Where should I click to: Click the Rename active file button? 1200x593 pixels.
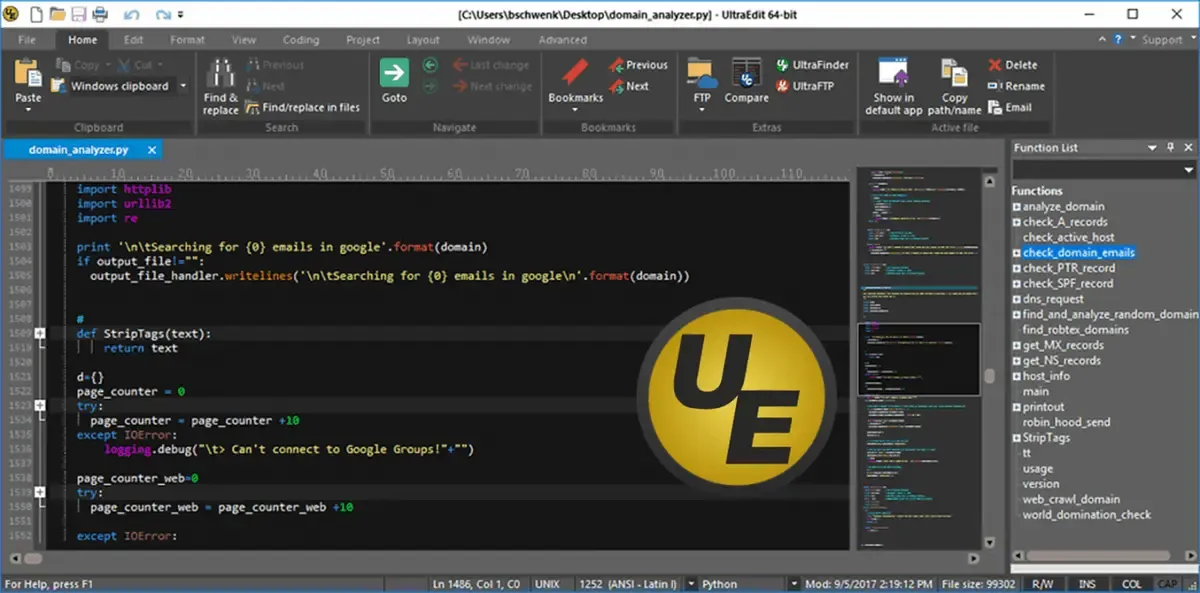tap(1016, 86)
